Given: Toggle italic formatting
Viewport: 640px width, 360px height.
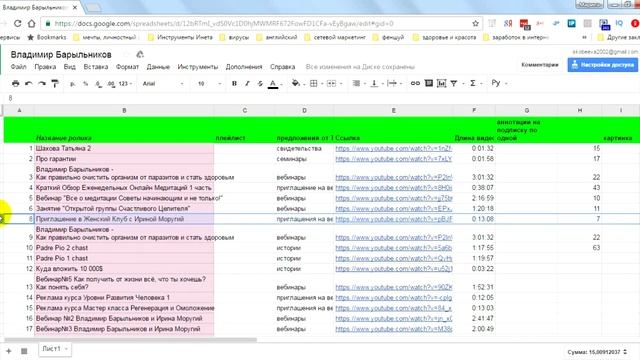Looking at the screenshot, I should point(247,83).
